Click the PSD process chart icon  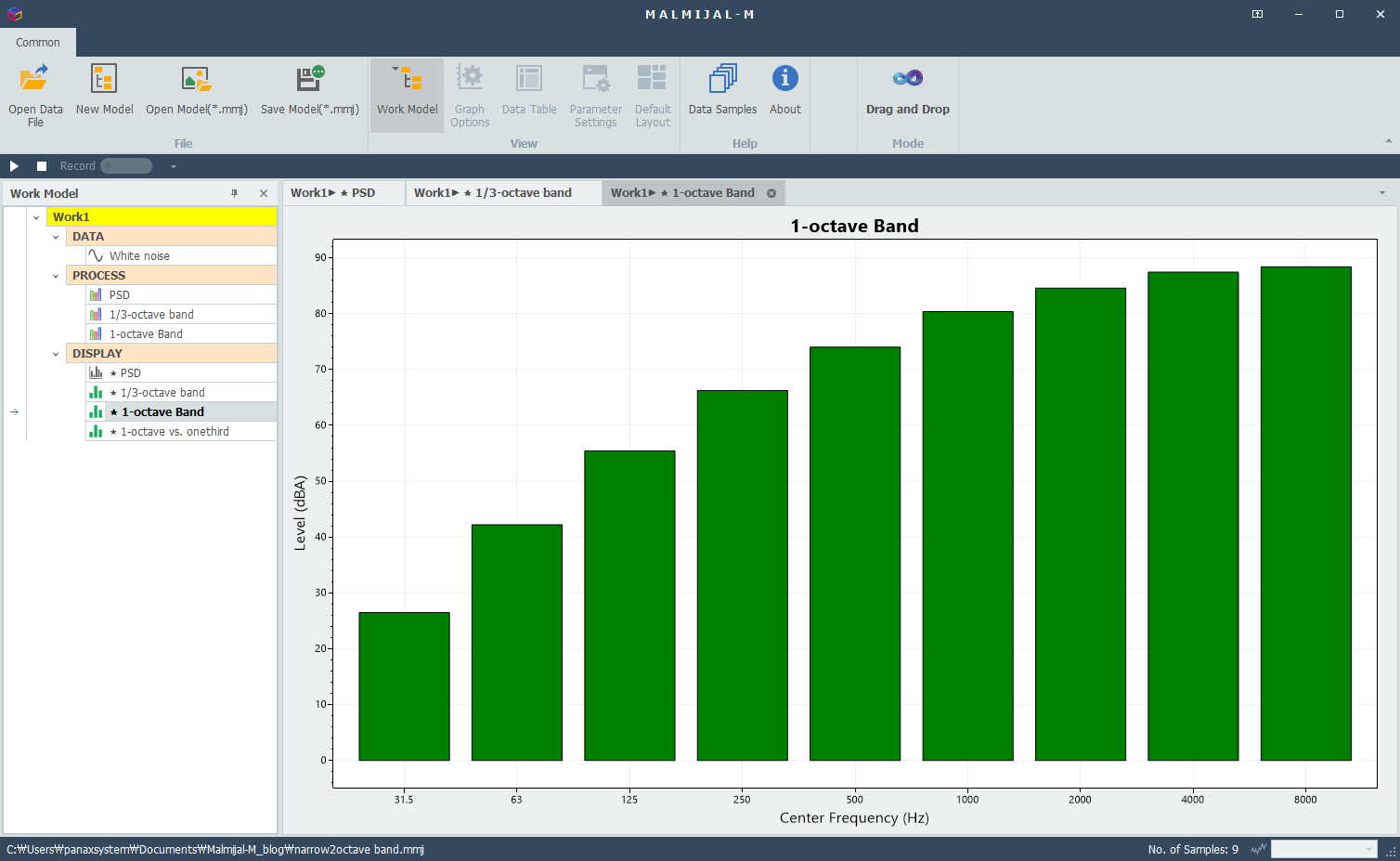(96, 294)
